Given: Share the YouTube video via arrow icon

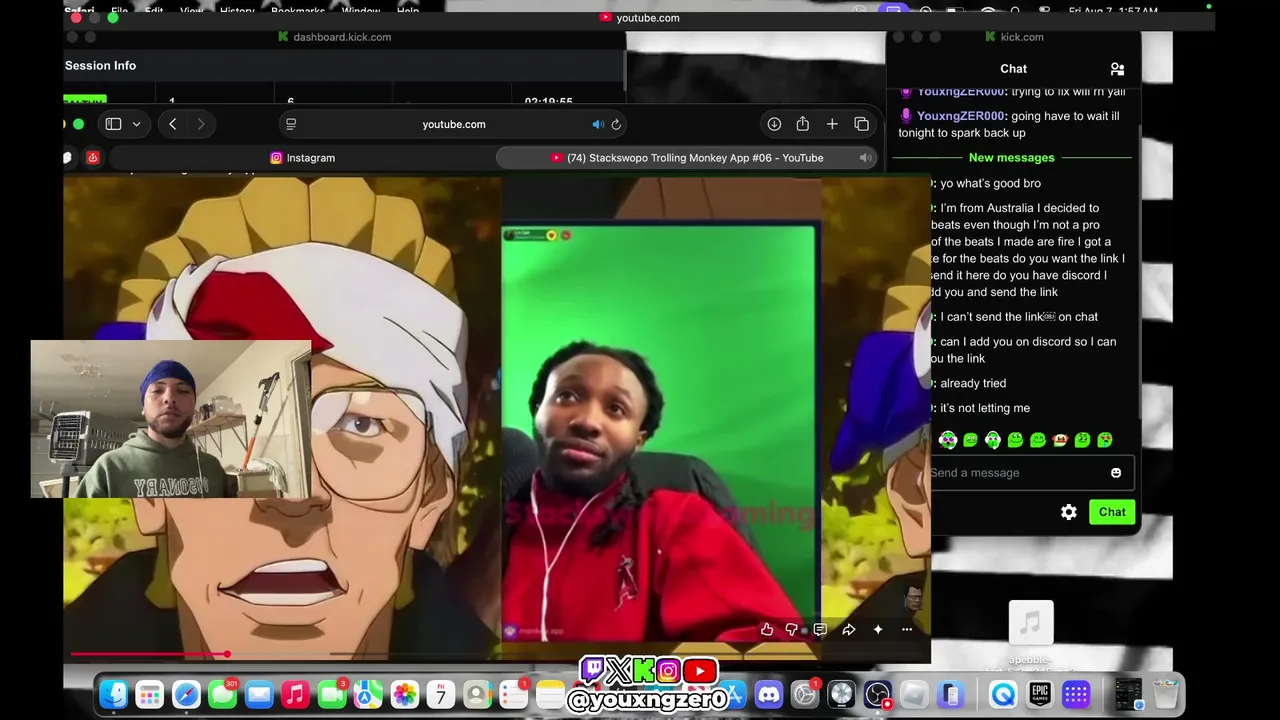Looking at the screenshot, I should 848,629.
